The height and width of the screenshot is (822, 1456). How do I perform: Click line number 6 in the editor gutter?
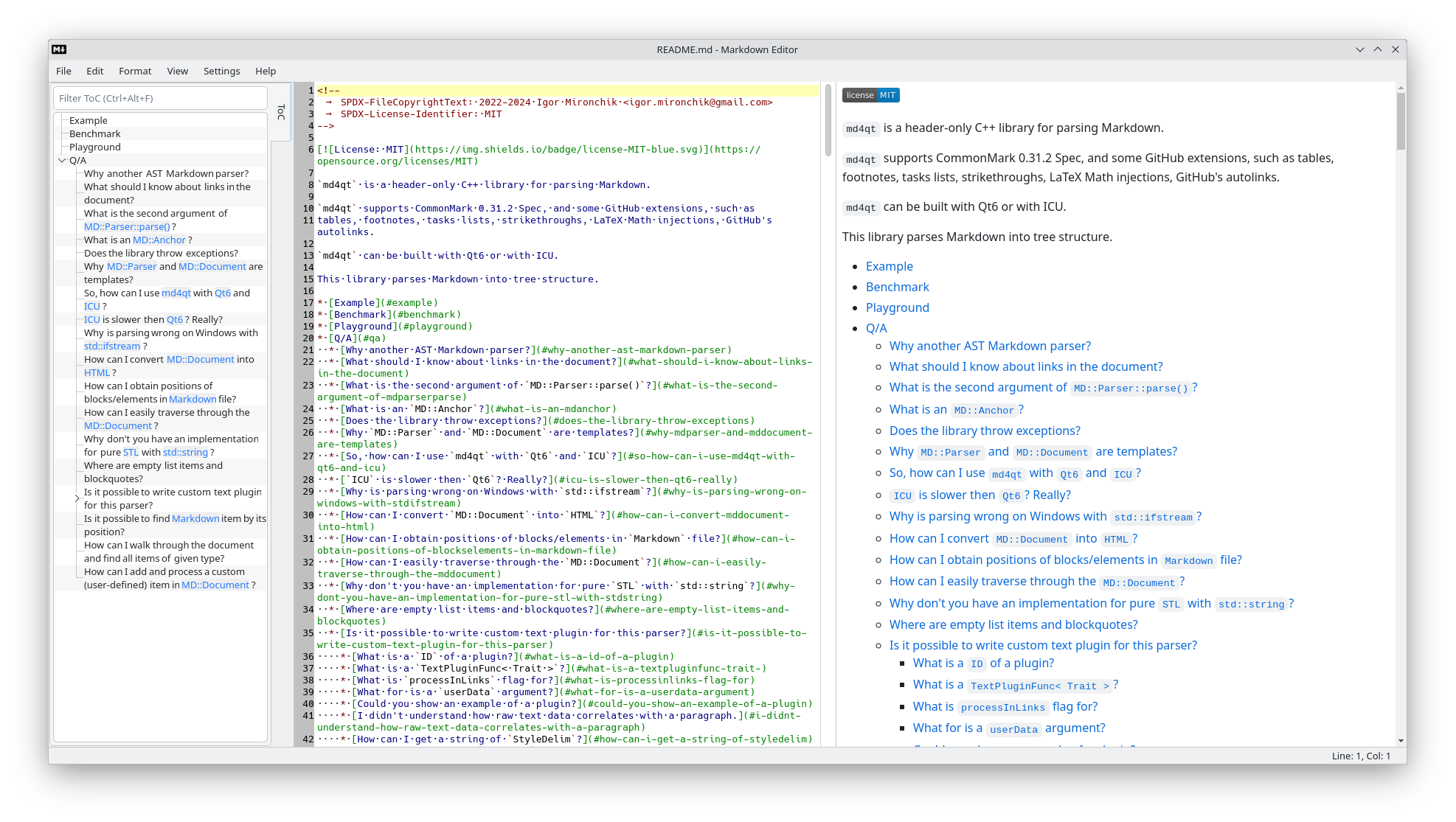[x=311, y=150]
